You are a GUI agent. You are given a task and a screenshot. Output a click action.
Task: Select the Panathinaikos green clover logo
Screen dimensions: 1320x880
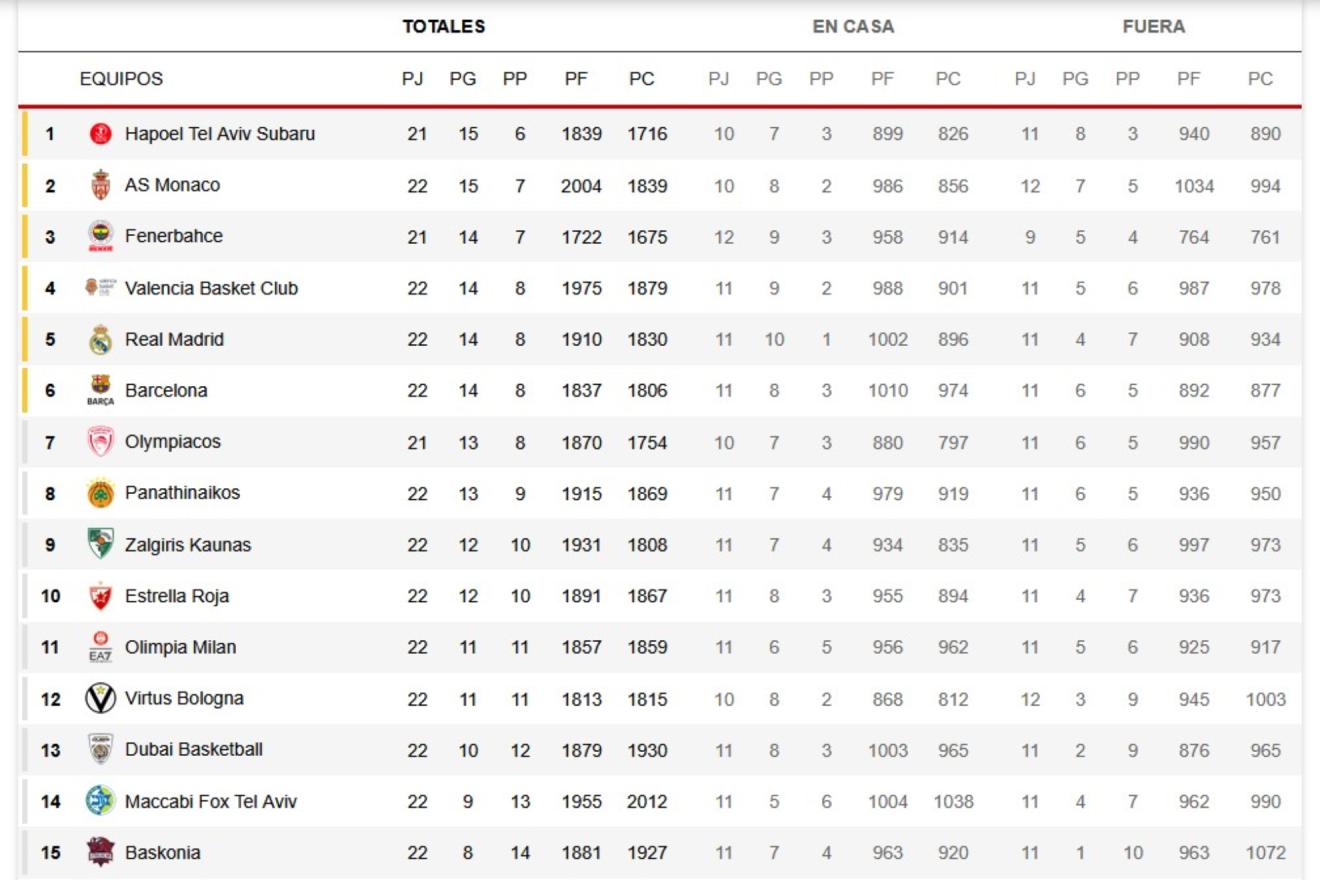[x=101, y=493]
